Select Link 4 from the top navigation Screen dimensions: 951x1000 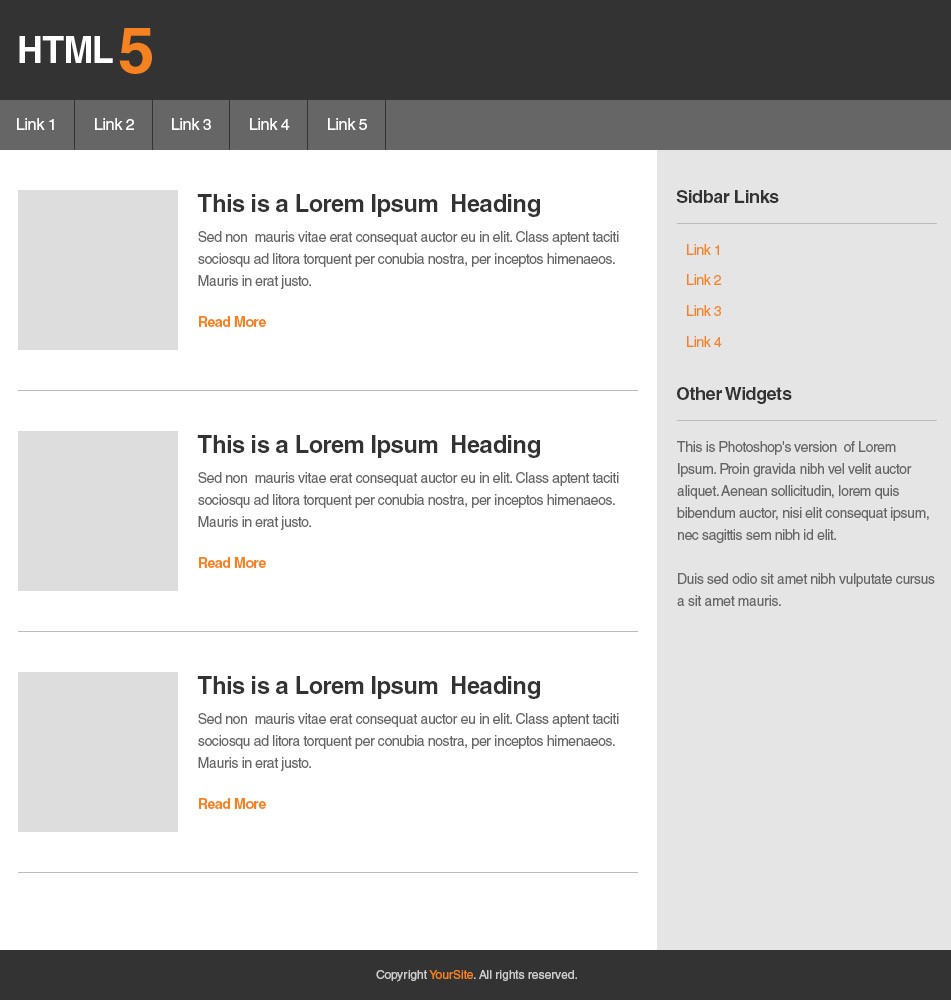coord(268,124)
